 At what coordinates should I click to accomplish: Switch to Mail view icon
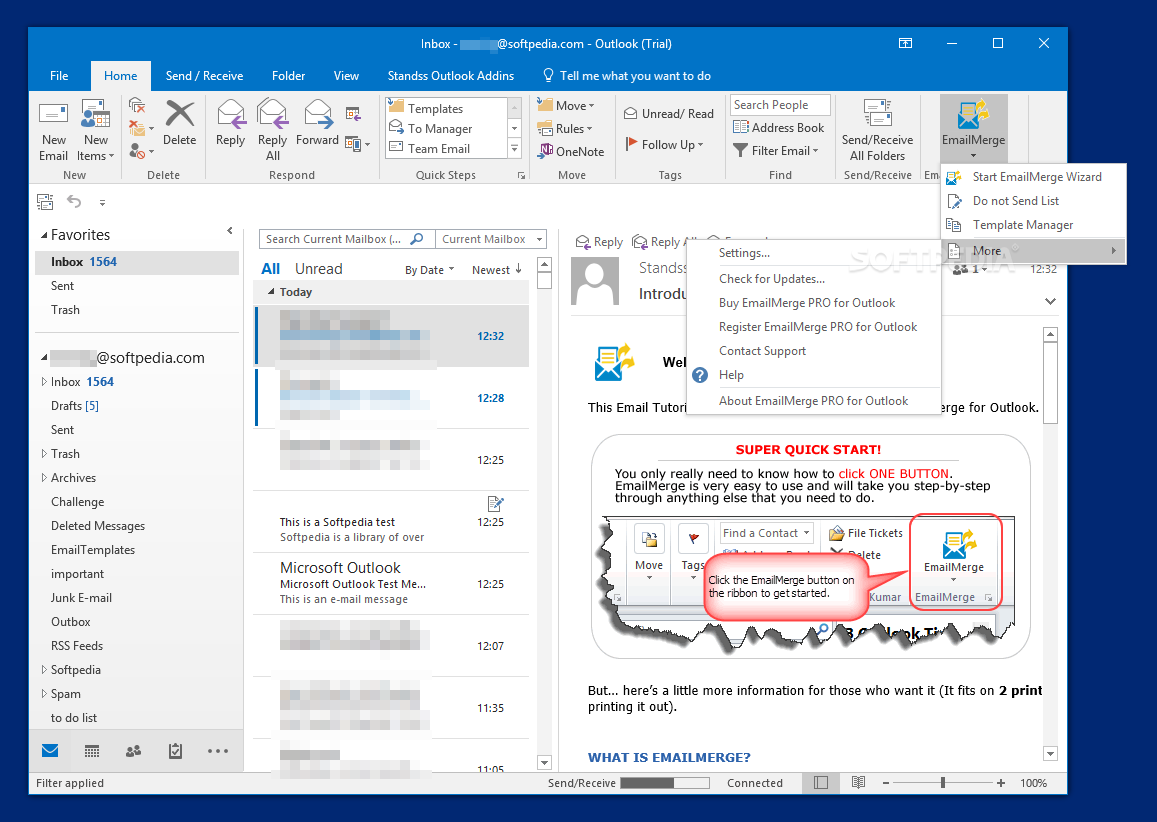(x=50, y=751)
